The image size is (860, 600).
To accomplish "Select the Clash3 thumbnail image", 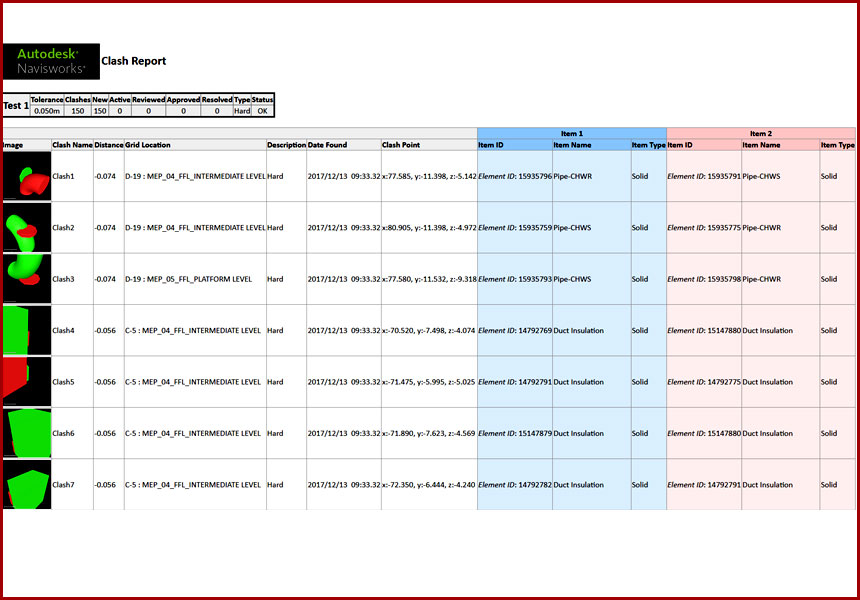I will [x=27, y=279].
